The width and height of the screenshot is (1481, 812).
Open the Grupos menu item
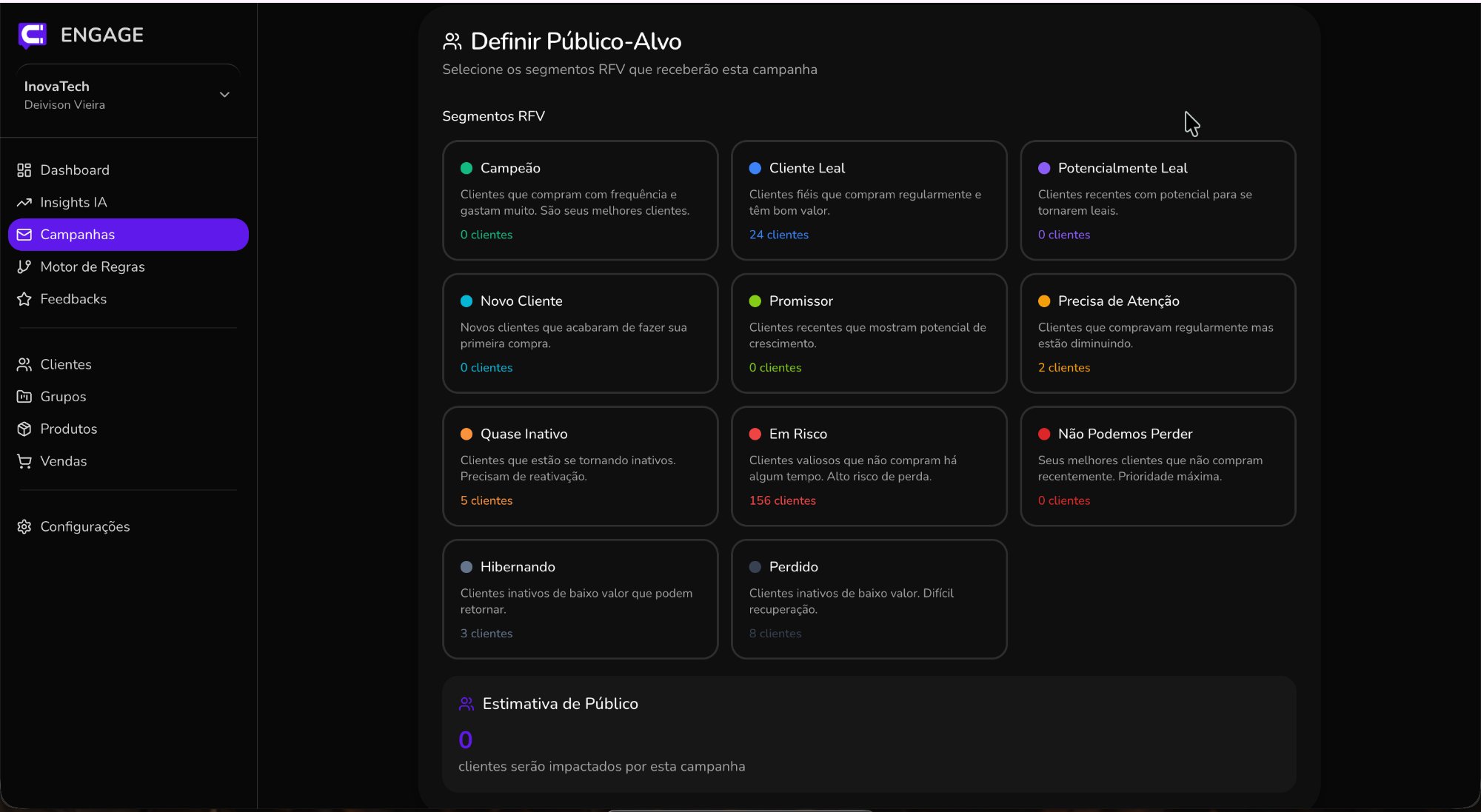coord(62,397)
